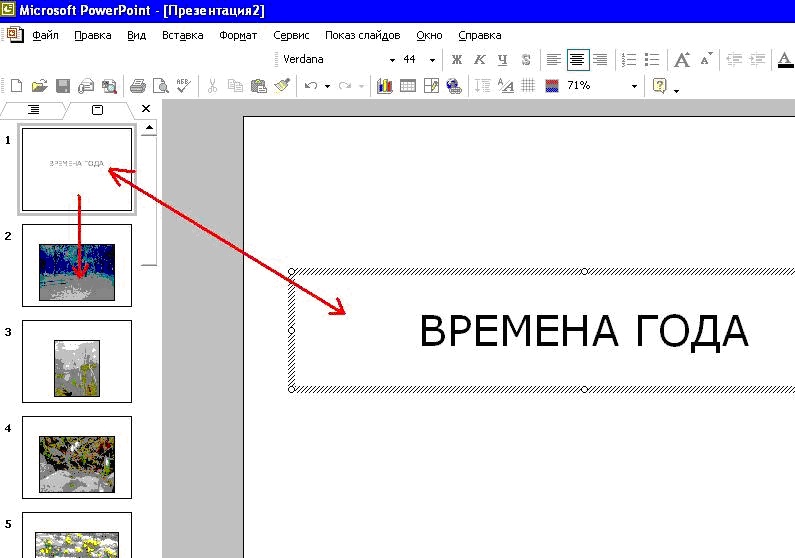This screenshot has width=795, height=558.
Task: Save the presentation with floppy icon
Action: [x=63, y=86]
